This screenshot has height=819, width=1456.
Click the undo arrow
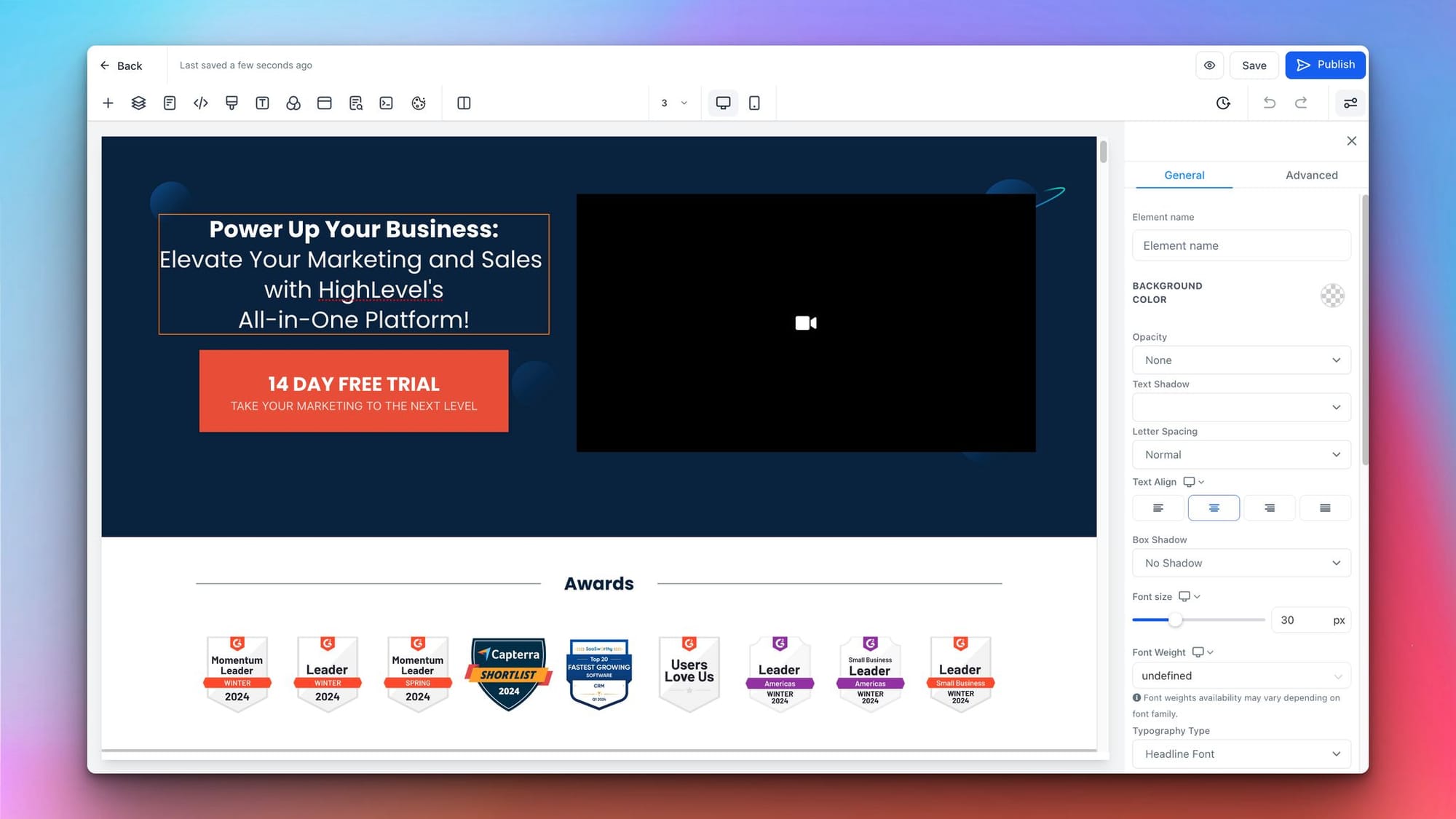1269,103
